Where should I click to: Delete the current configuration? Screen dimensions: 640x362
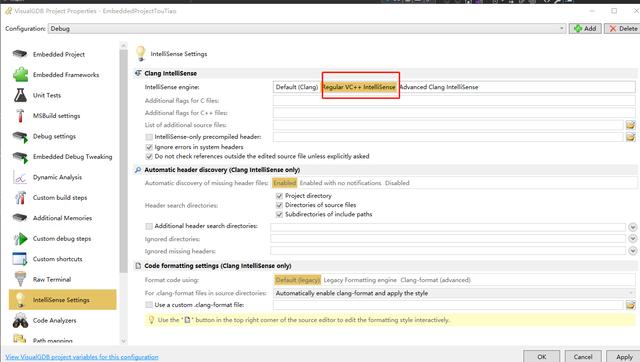click(622, 29)
